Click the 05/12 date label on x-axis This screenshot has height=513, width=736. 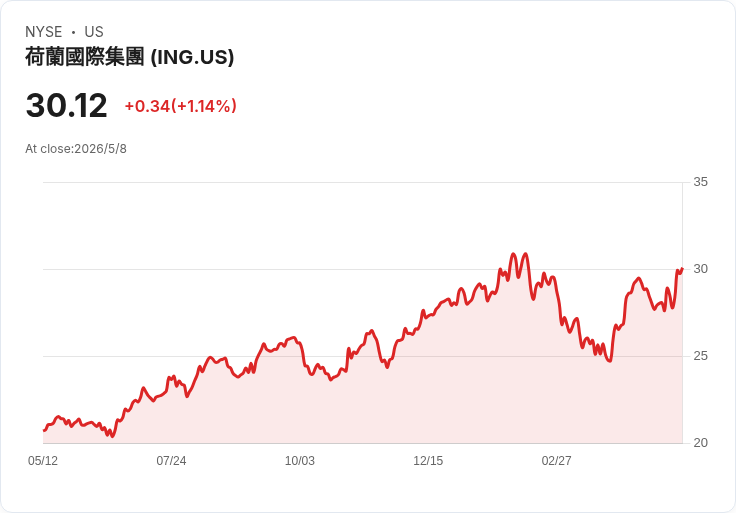[43, 461]
